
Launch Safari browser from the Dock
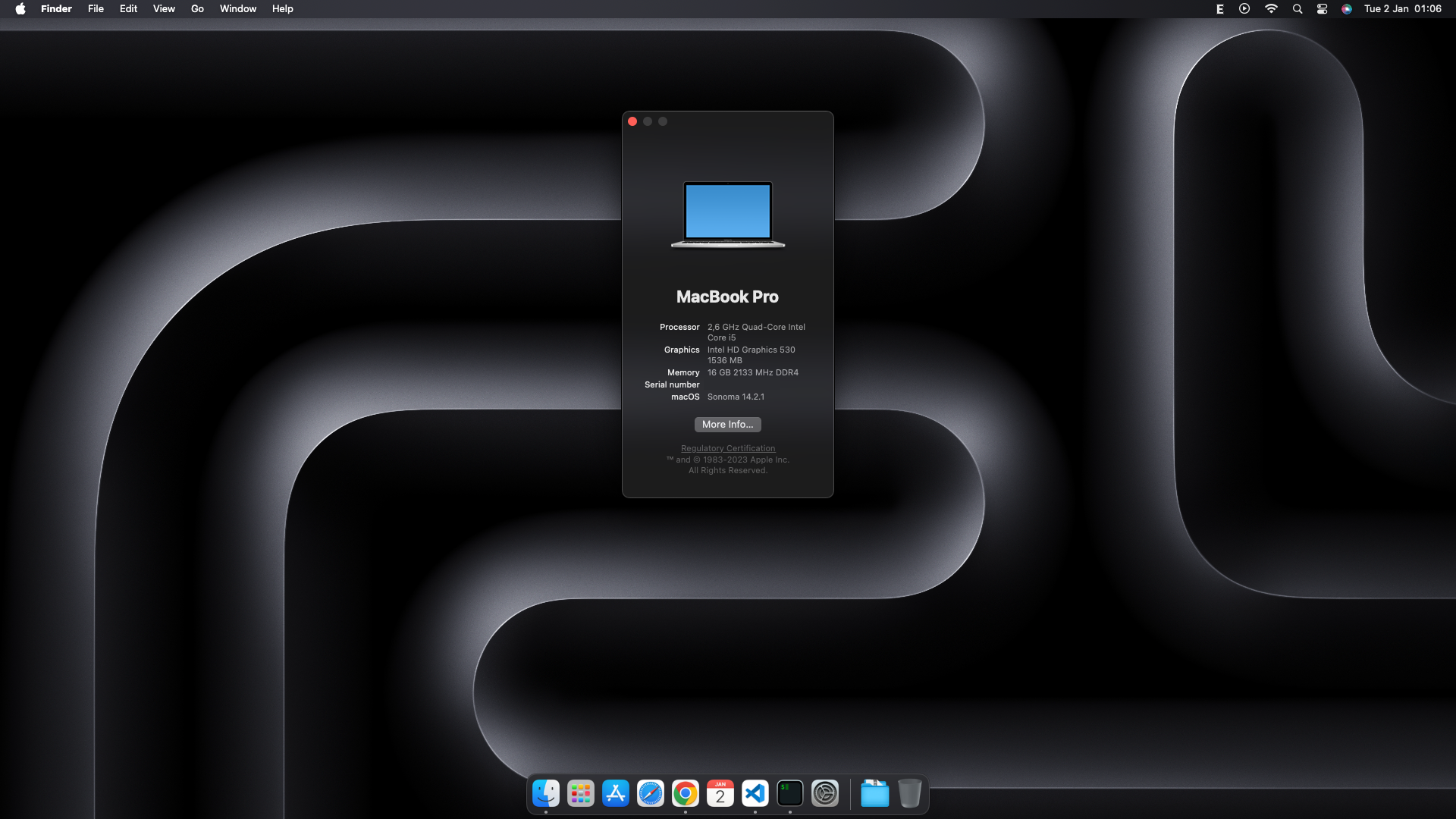point(651,794)
